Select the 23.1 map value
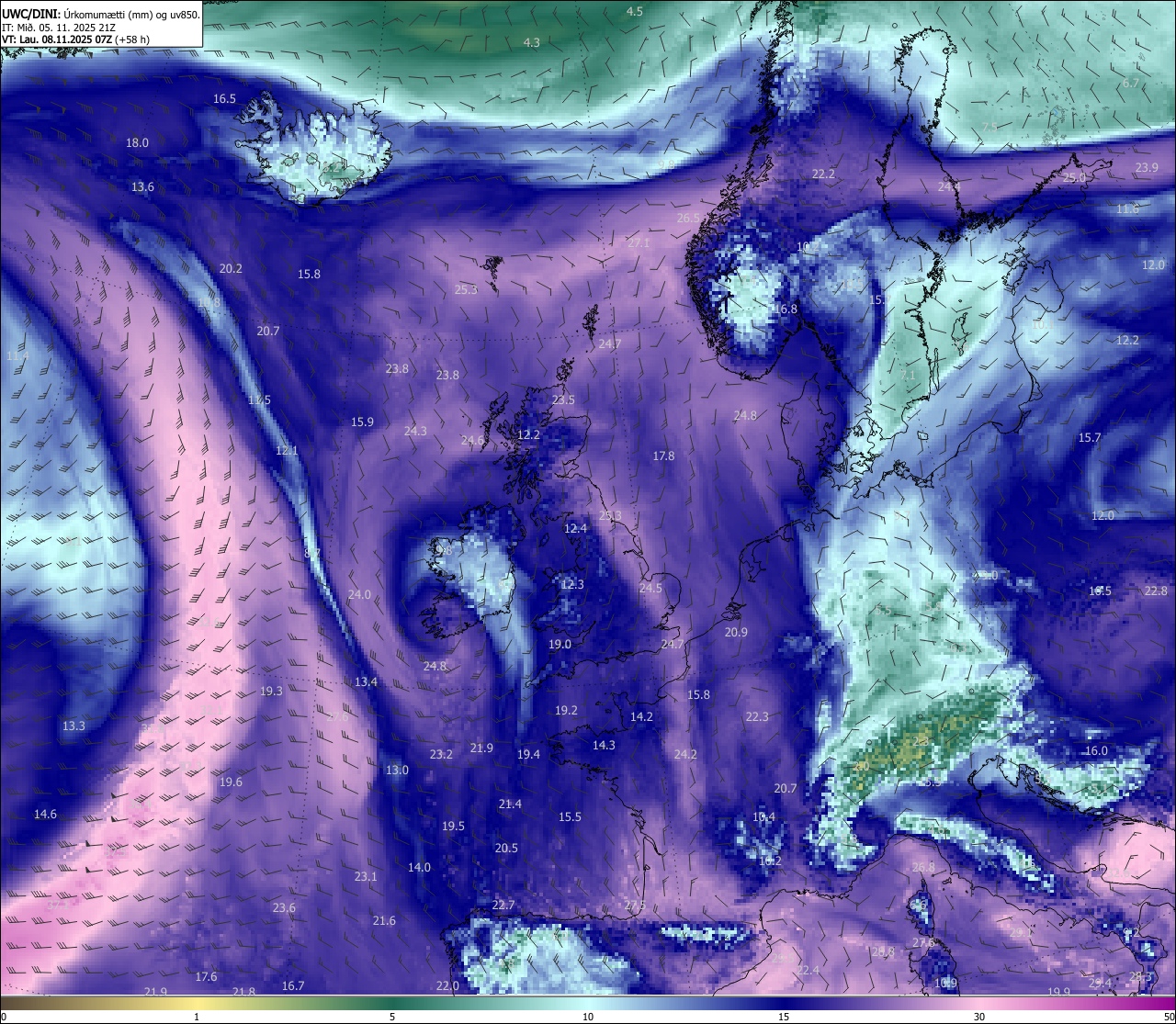The image size is (1176, 1024). coord(366,877)
